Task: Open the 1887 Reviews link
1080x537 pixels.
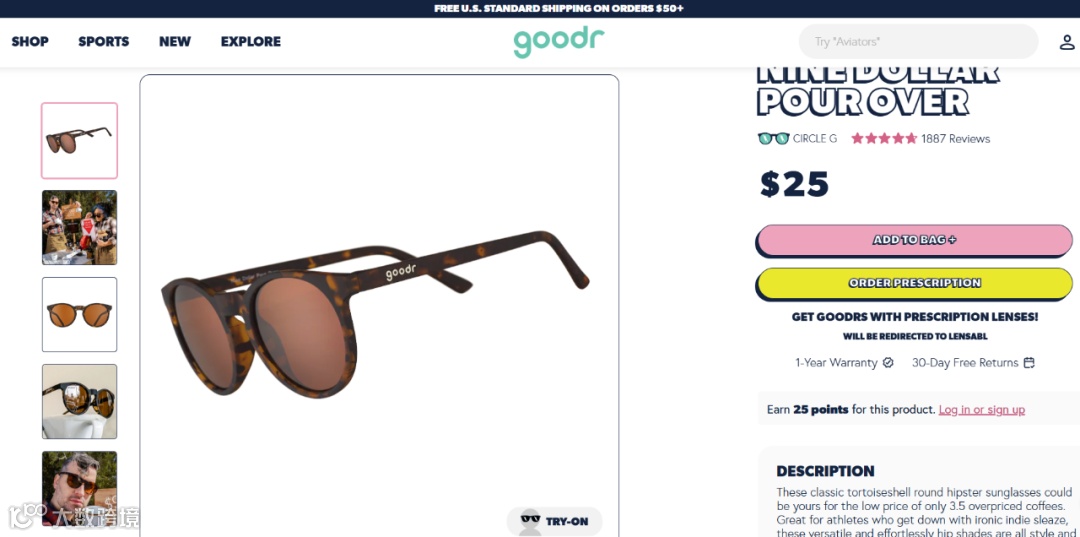Action: 955,138
